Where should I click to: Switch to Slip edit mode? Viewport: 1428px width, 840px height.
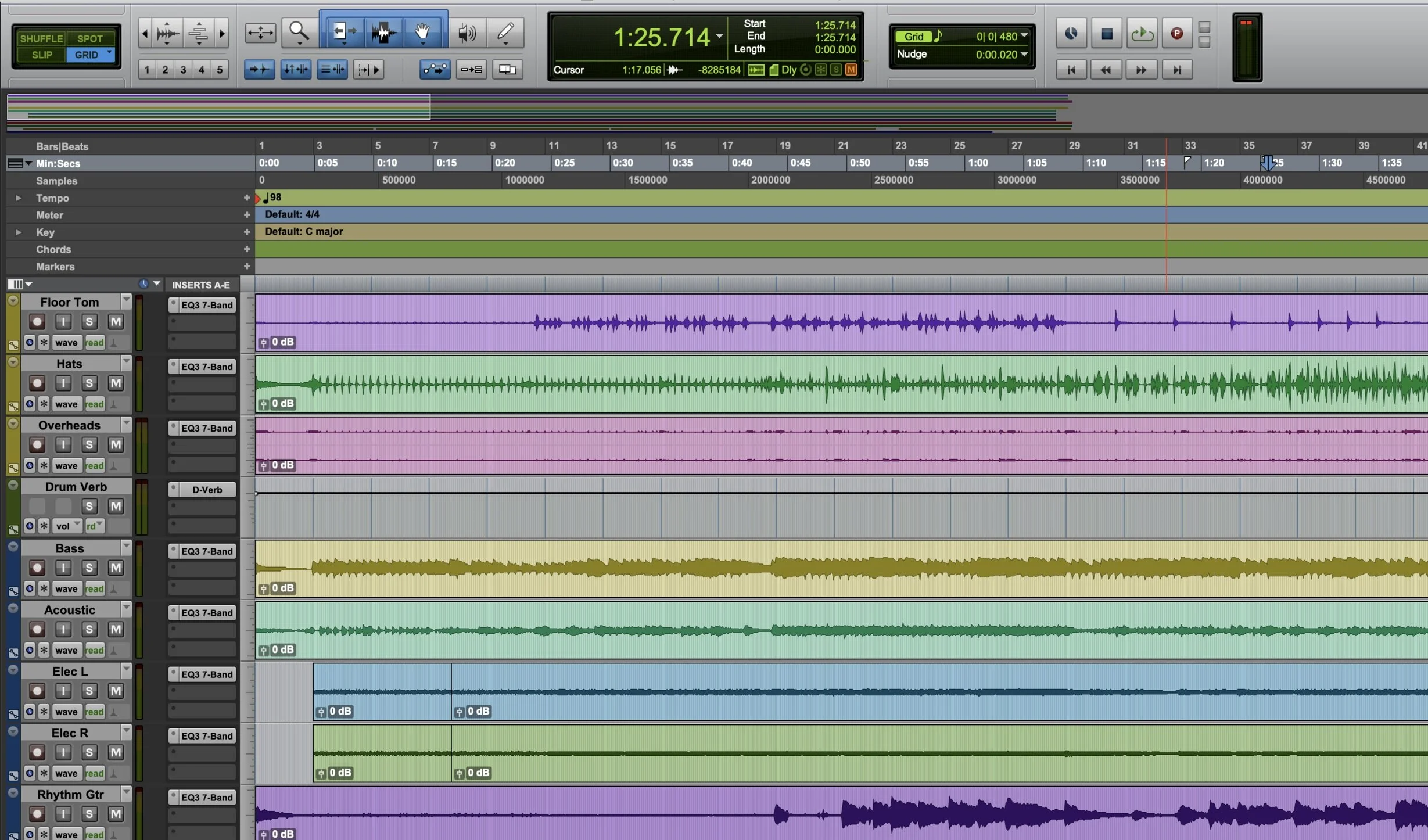point(41,55)
